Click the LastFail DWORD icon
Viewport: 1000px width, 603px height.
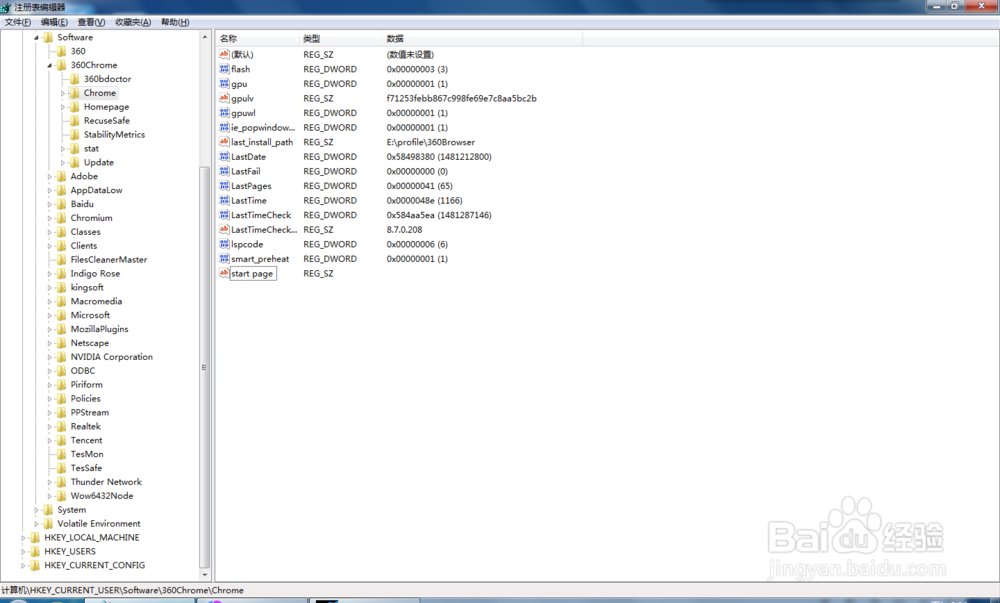click(224, 171)
